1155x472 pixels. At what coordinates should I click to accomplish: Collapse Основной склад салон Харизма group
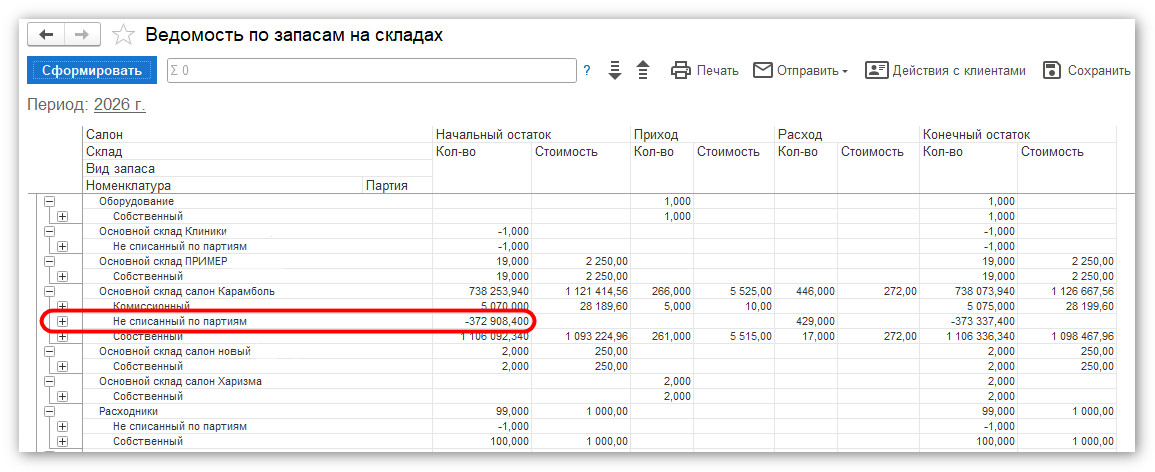[50, 381]
